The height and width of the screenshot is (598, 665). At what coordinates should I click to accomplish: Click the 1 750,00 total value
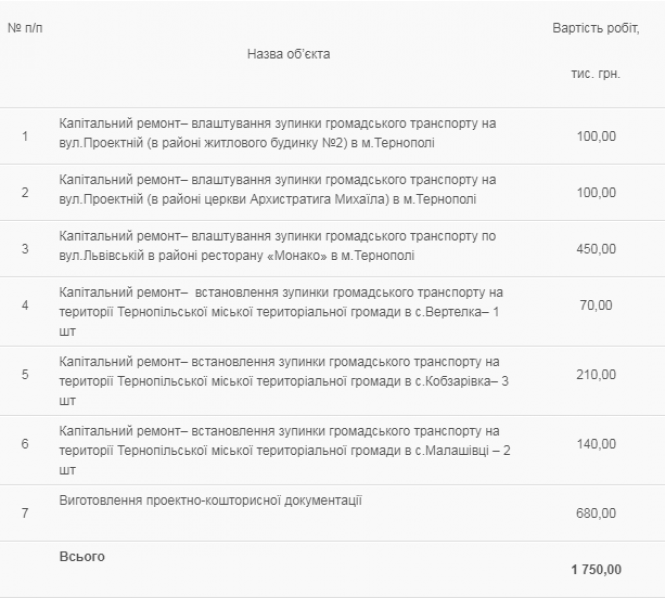(x=595, y=569)
